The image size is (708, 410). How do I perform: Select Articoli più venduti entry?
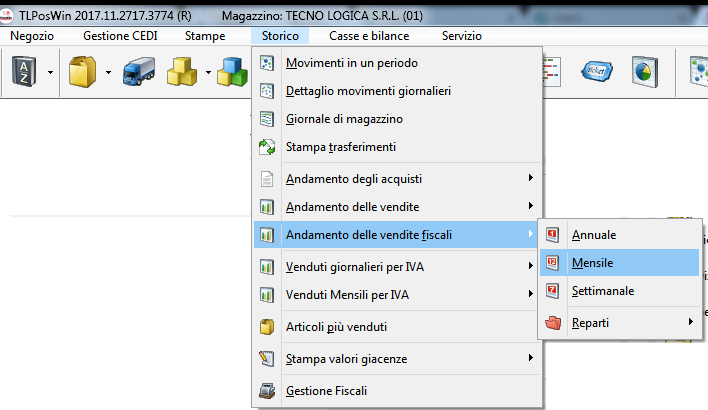click(x=336, y=327)
